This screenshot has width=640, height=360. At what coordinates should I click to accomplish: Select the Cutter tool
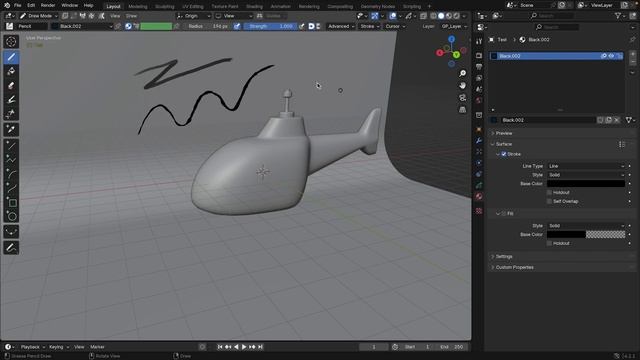[11, 113]
